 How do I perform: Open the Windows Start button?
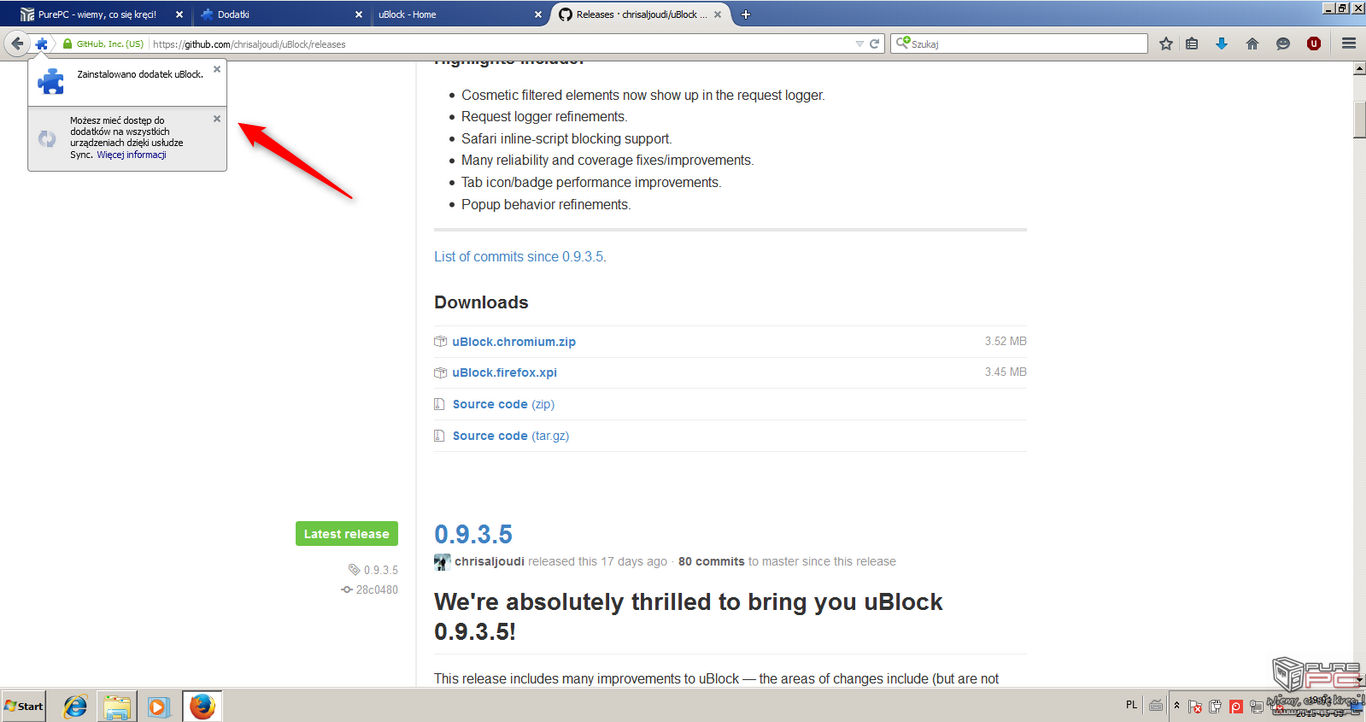click(x=24, y=706)
